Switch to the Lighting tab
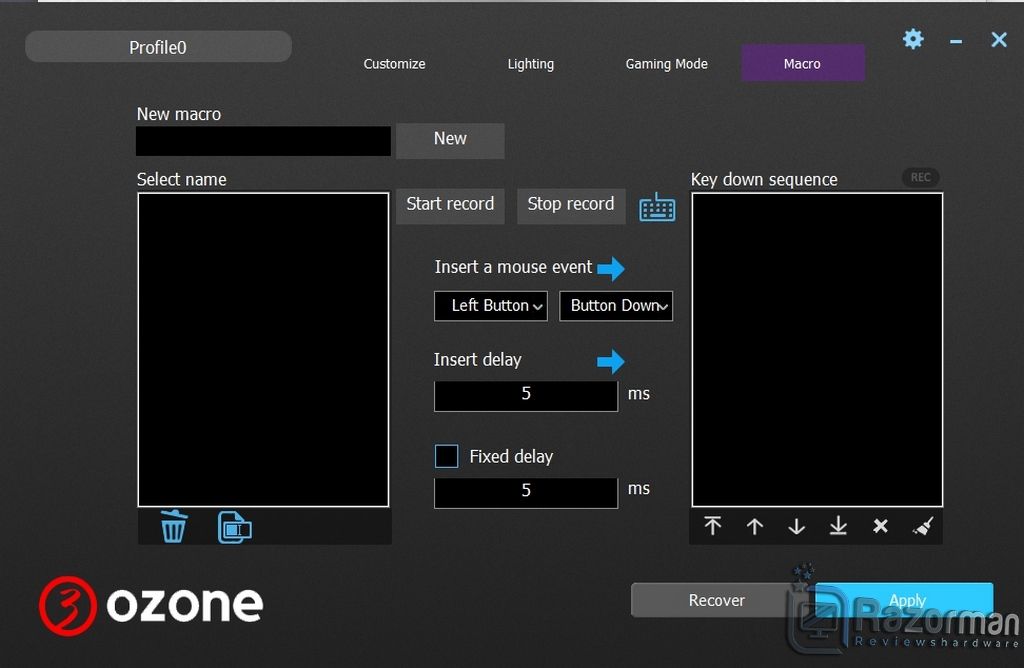 tap(530, 63)
